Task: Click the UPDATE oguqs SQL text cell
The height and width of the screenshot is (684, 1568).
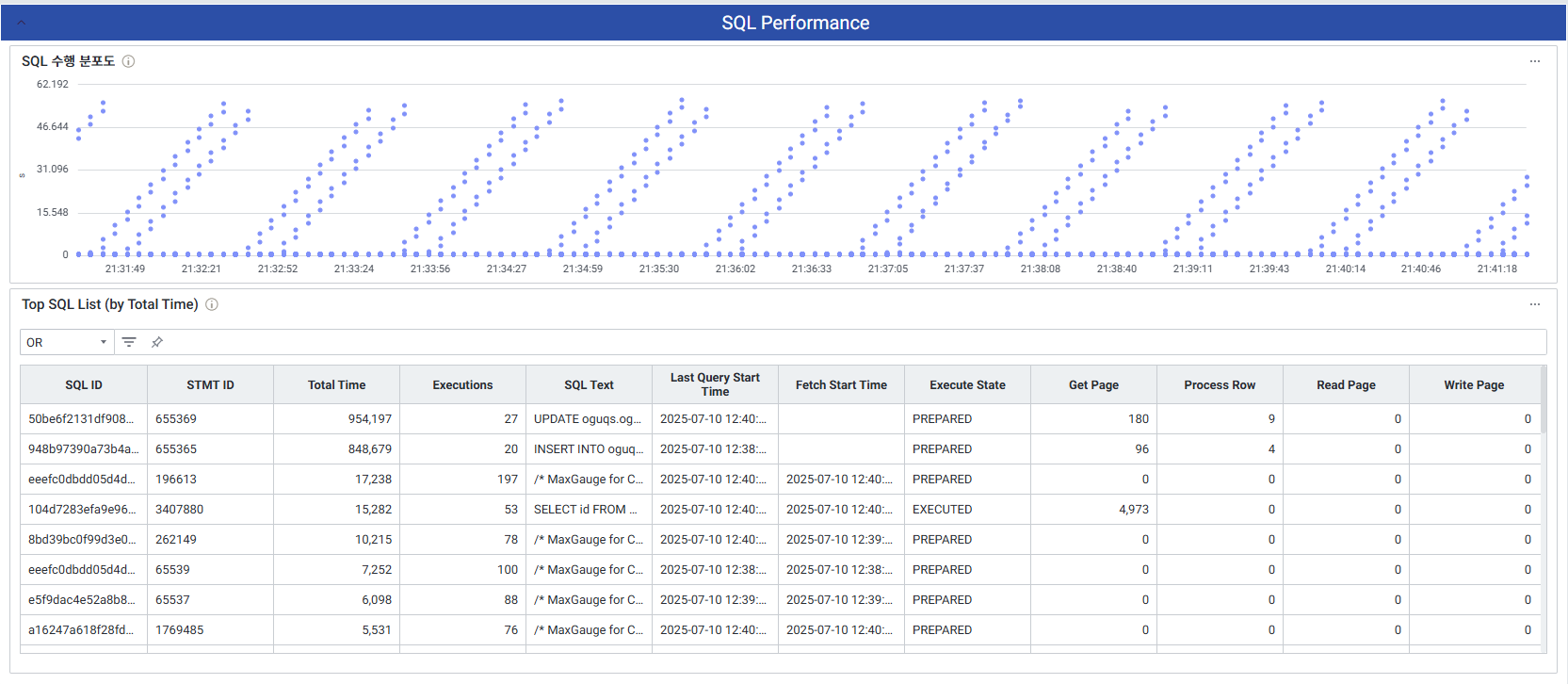Action: tap(588, 419)
